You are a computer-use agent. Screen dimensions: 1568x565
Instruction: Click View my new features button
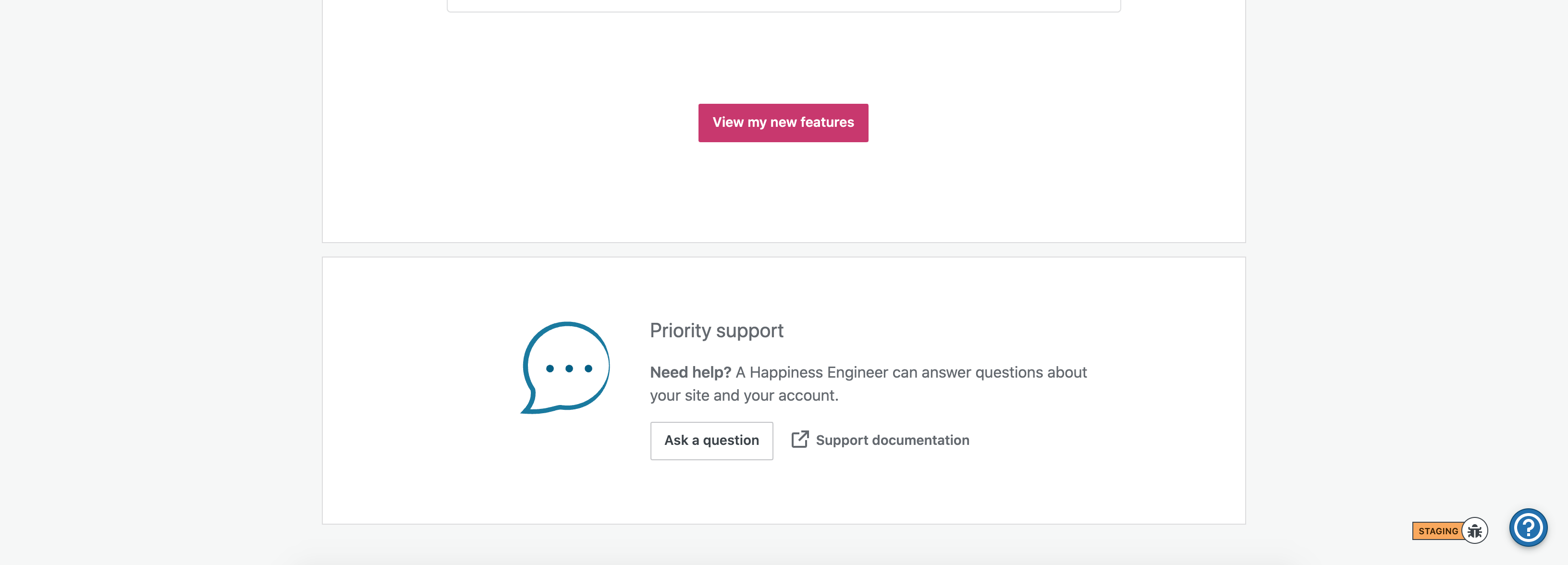click(x=783, y=123)
